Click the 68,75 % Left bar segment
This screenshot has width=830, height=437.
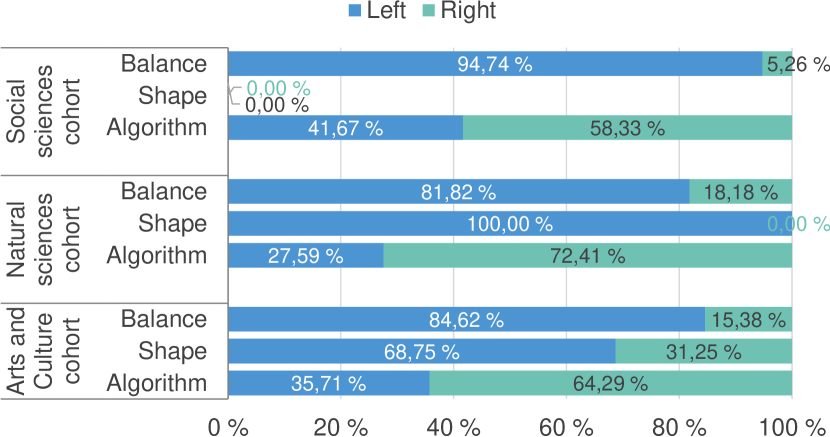pos(422,352)
